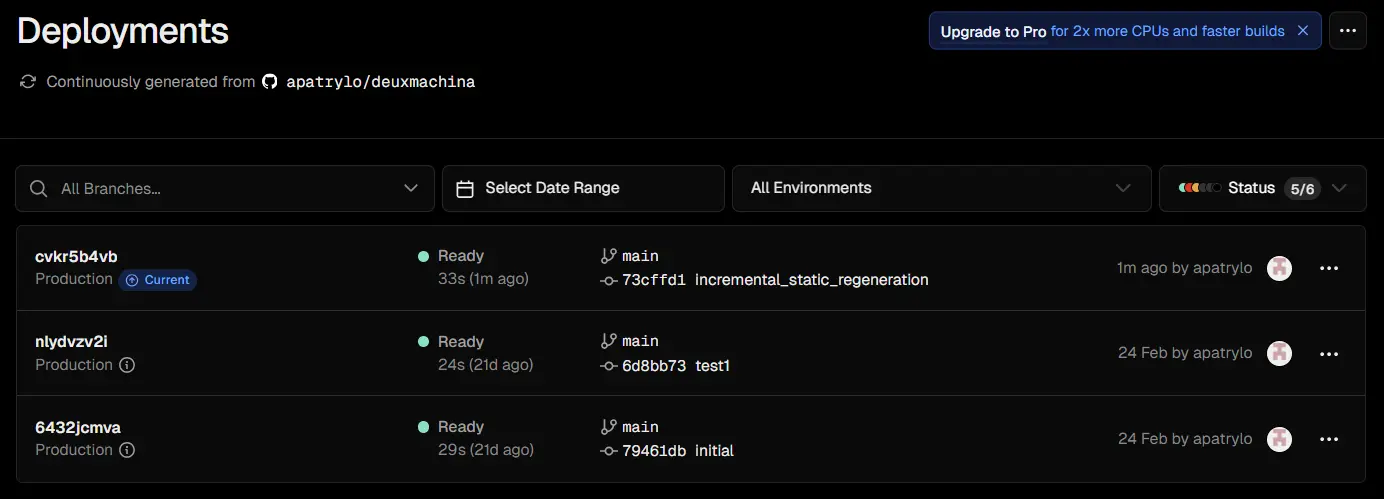
Task: Open options menu for cvkr5b4vb deployment
Action: pos(1329,268)
